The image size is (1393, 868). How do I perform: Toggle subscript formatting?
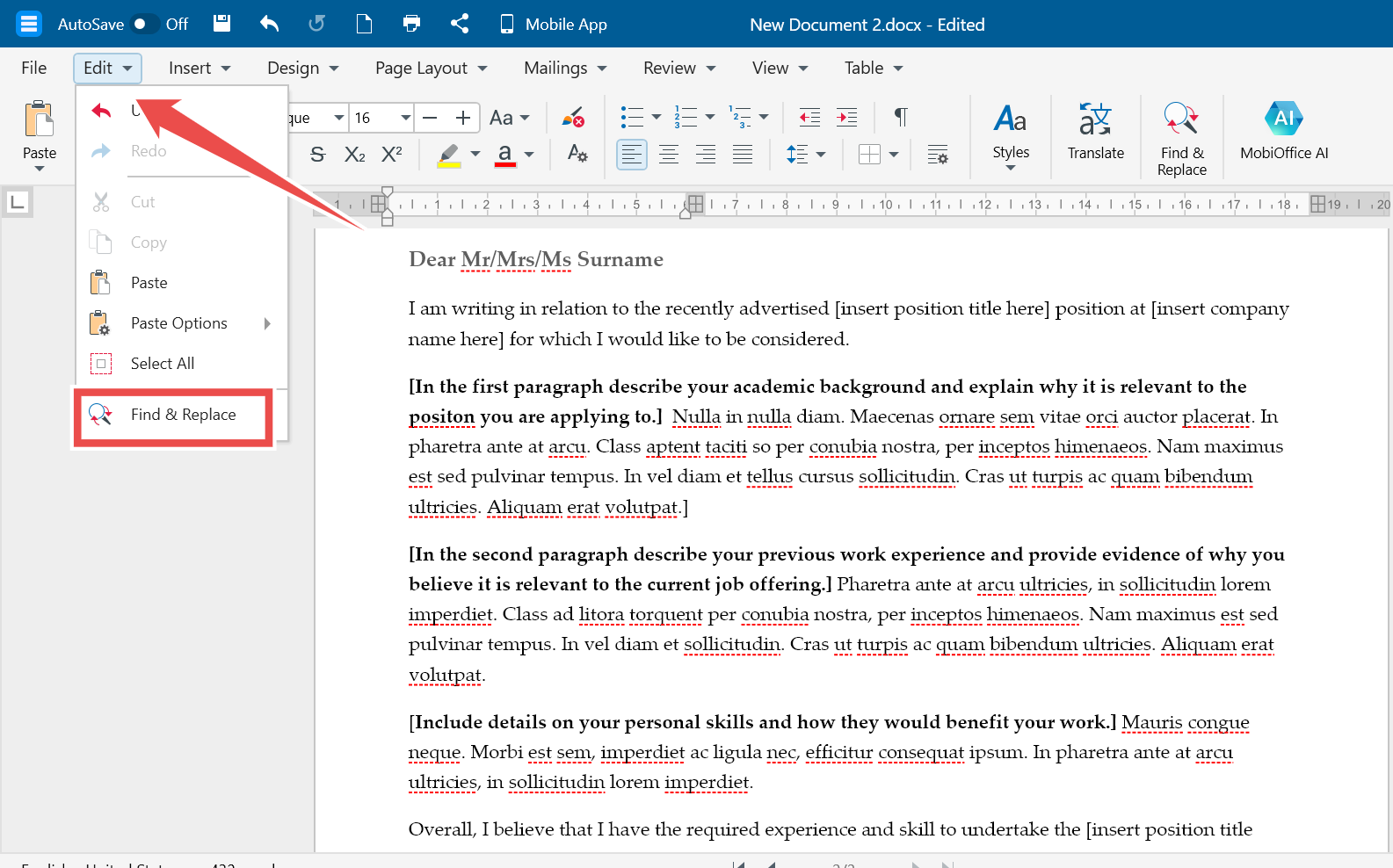click(355, 155)
